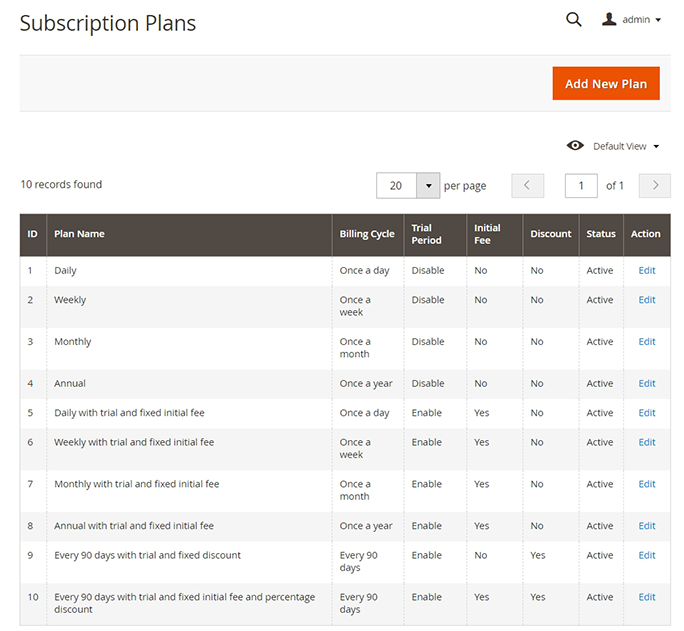The height and width of the screenshot is (631, 684).
Task: Sort by the Plan Name column header
Action: tap(80, 234)
